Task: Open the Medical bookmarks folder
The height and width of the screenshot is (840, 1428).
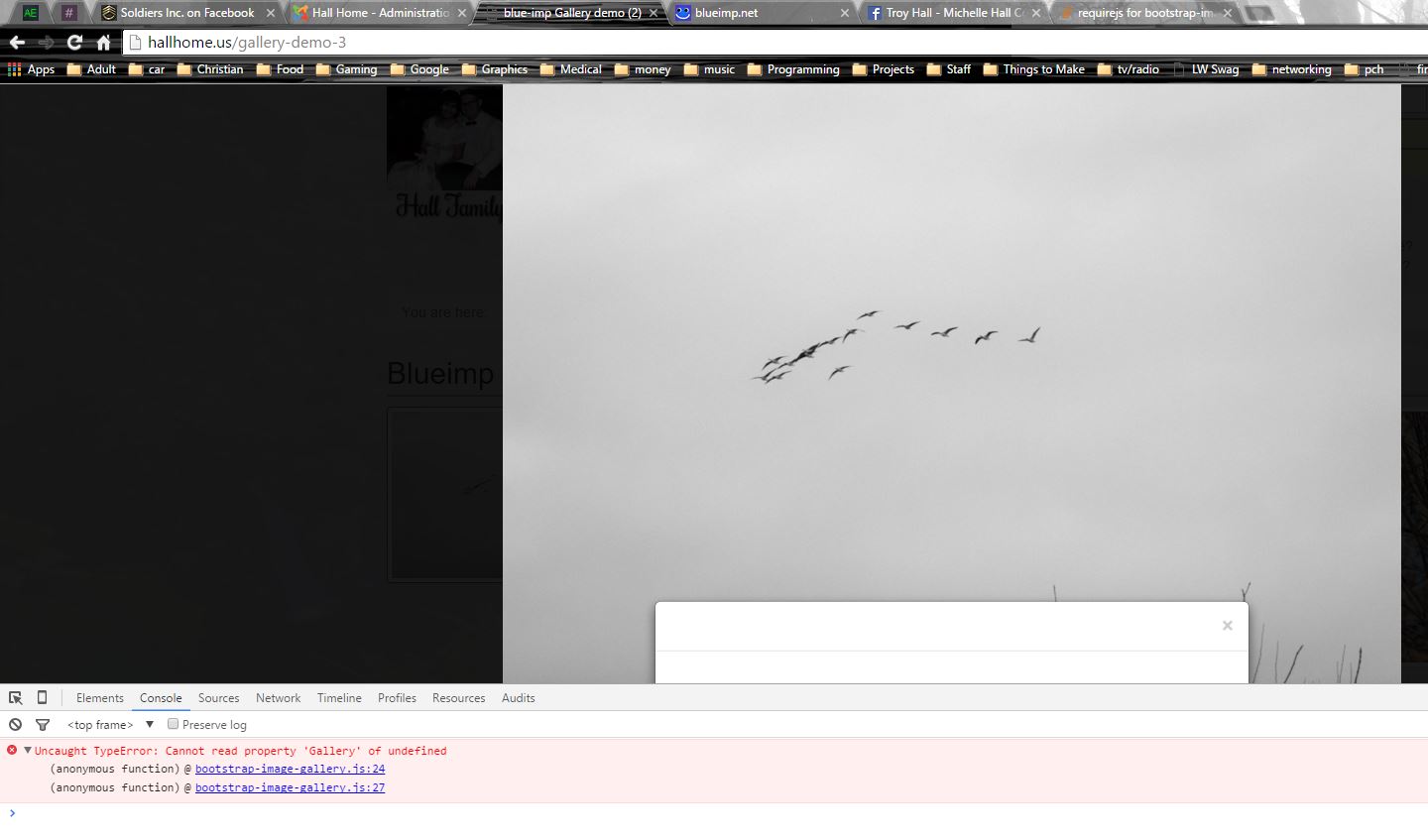Action: (x=571, y=69)
